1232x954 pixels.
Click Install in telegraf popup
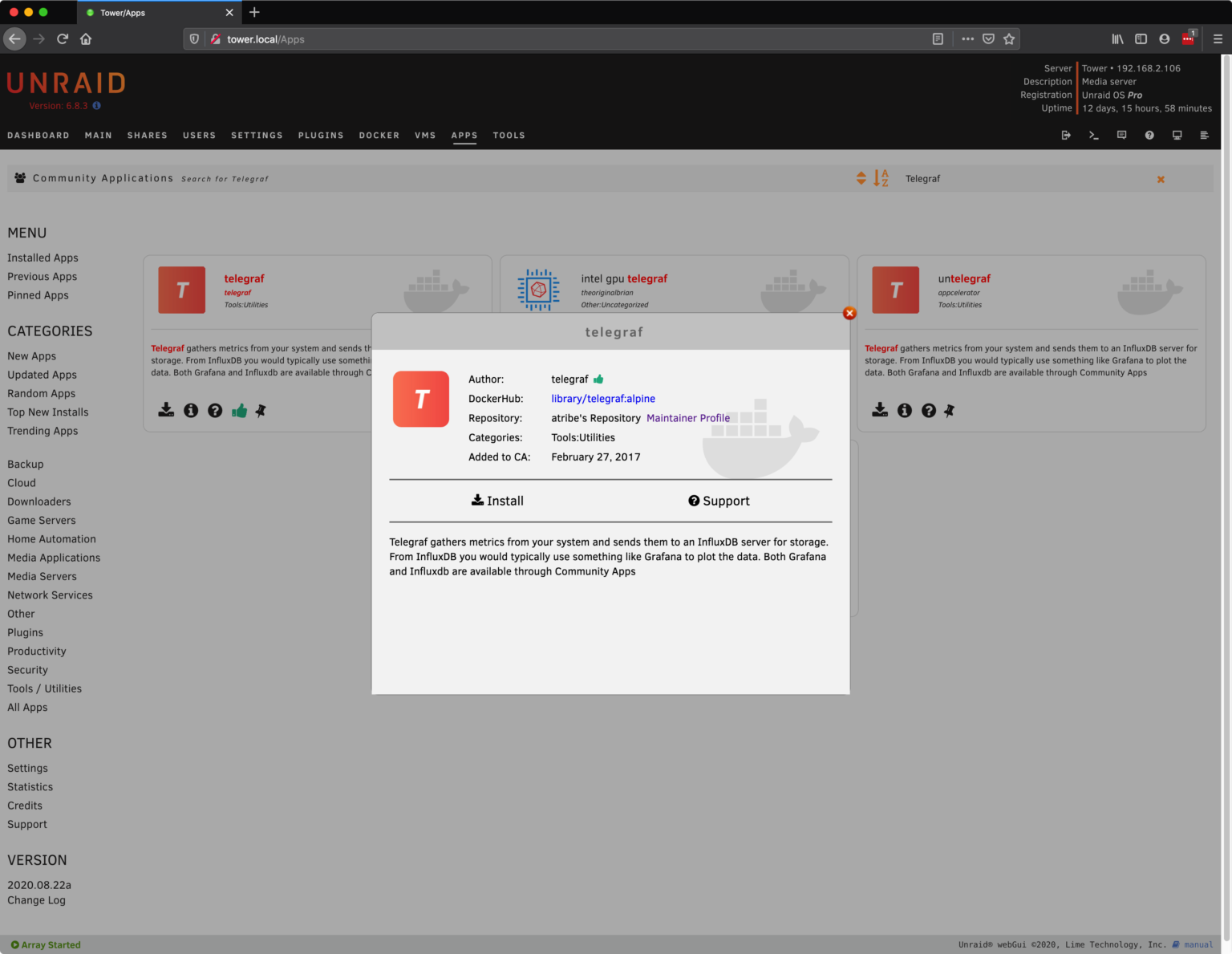click(x=497, y=501)
